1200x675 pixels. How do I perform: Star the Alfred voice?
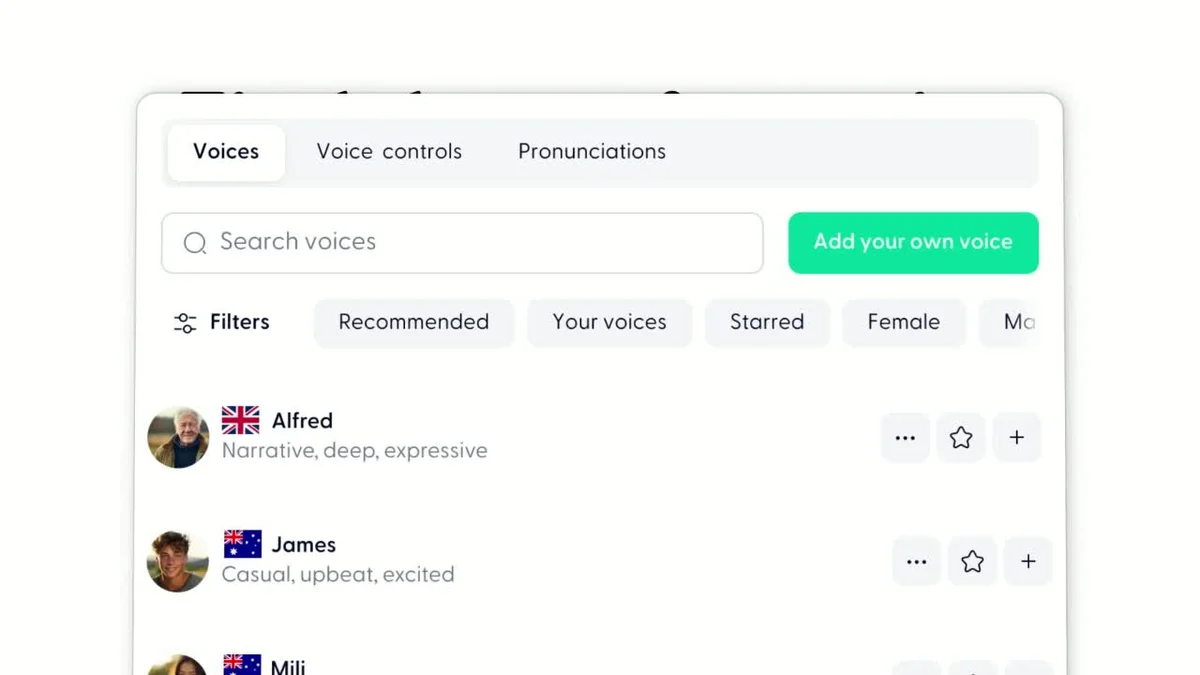[x=961, y=437]
